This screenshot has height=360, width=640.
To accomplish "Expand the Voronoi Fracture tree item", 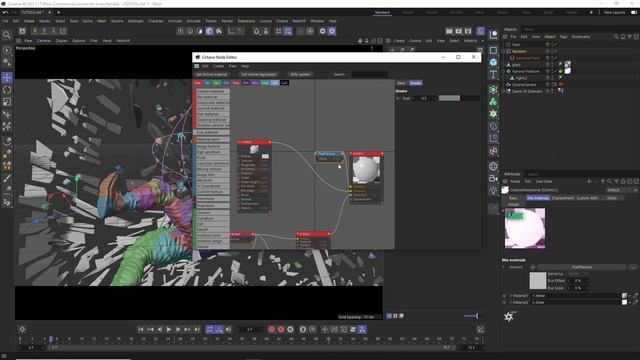I will [504, 71].
